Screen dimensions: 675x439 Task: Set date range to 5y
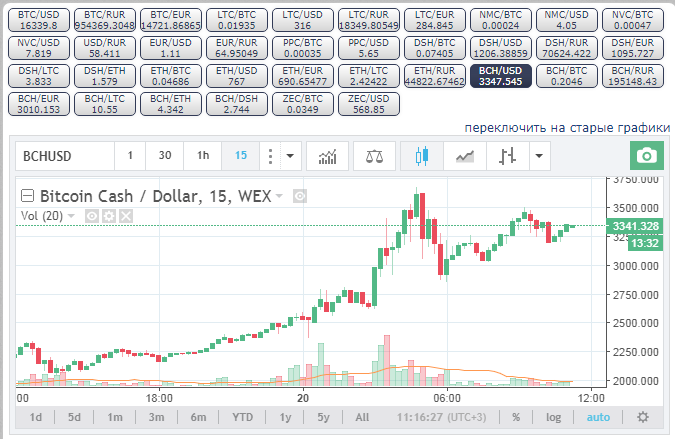[323, 417]
